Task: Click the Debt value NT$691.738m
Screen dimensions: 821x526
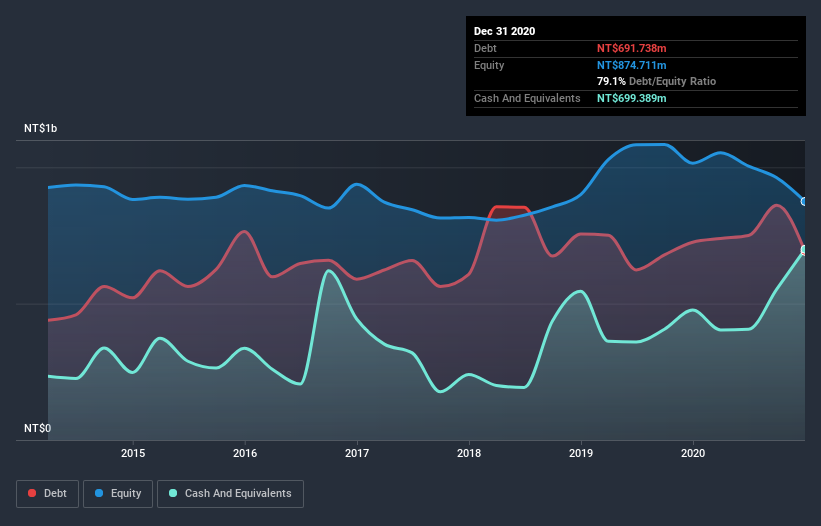Action: 631,48
